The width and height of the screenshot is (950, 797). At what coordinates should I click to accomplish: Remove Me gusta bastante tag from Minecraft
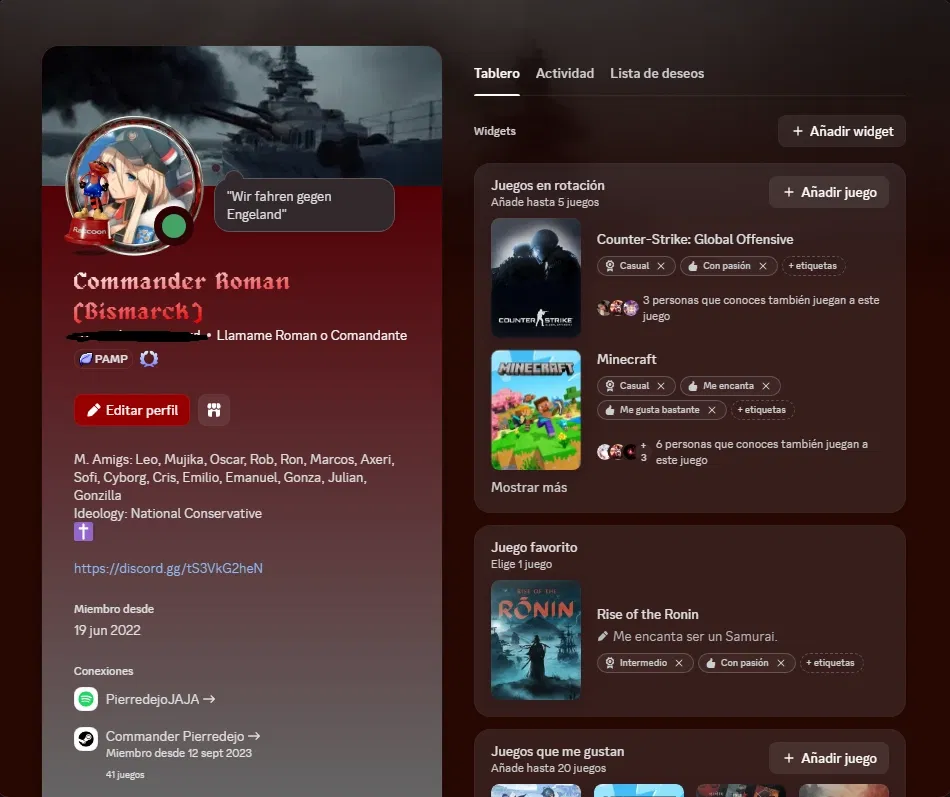pyautogui.click(x=712, y=410)
